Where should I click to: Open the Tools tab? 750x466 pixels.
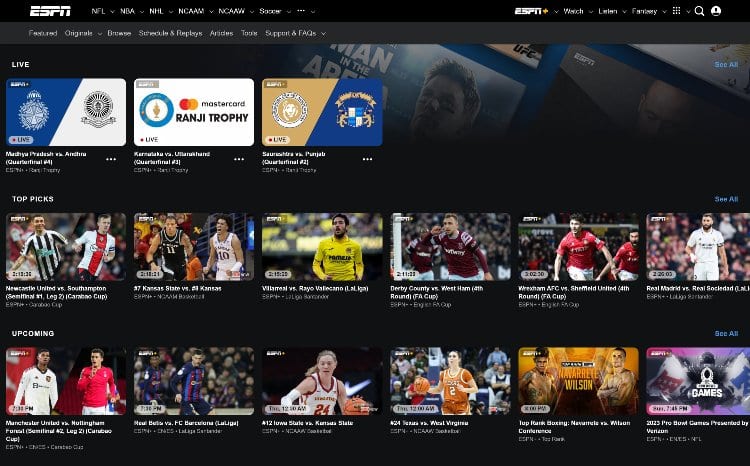(x=249, y=33)
